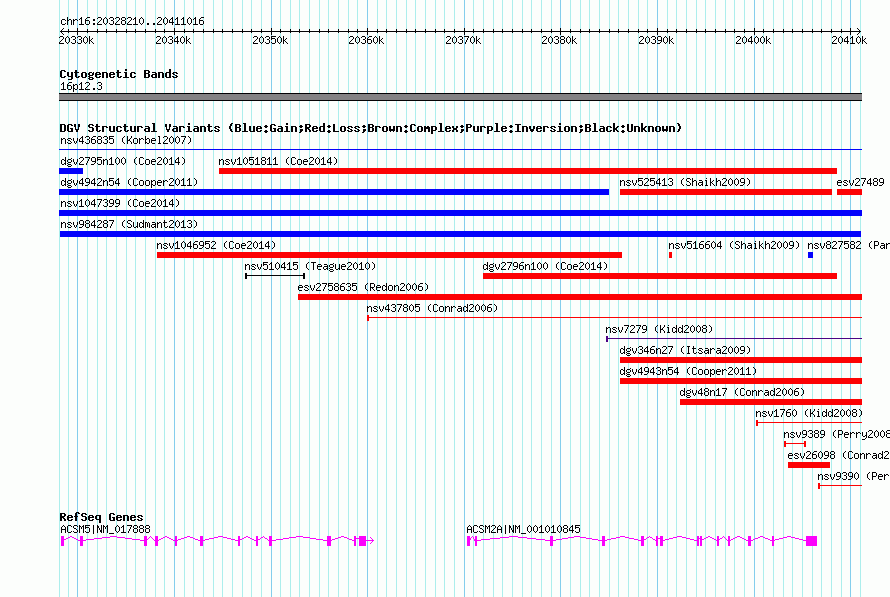Screen dimensions: 890x597
Task: Click the red dgv2796n100 loss bar
Action: [x=660, y=276]
